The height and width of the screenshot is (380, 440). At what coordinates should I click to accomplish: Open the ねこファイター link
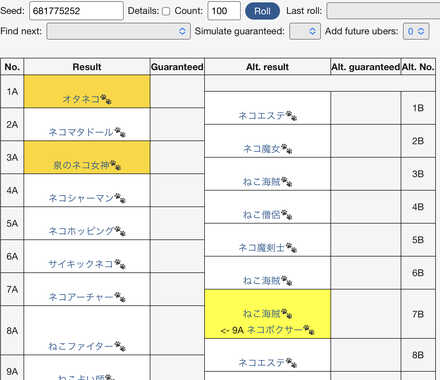tap(81, 346)
